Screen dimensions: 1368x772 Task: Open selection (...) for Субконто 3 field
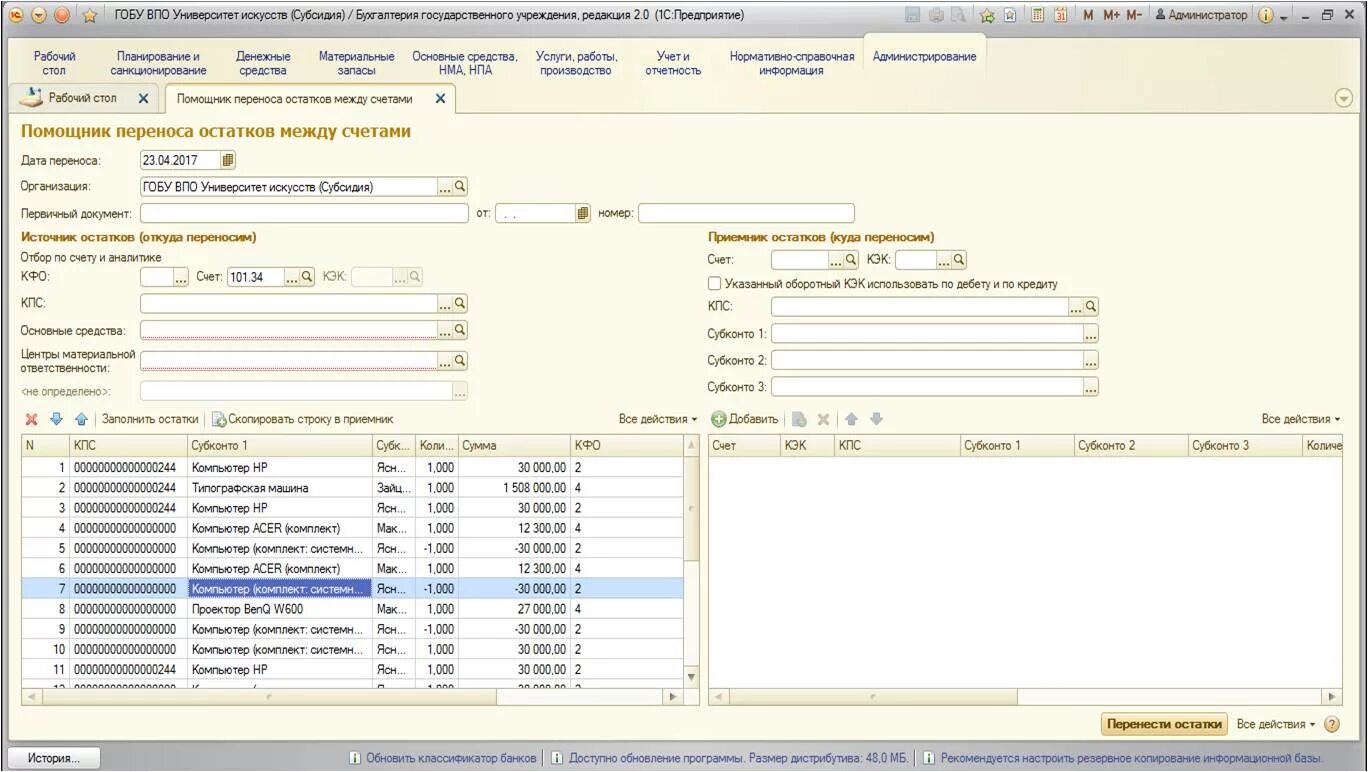tap(1091, 387)
